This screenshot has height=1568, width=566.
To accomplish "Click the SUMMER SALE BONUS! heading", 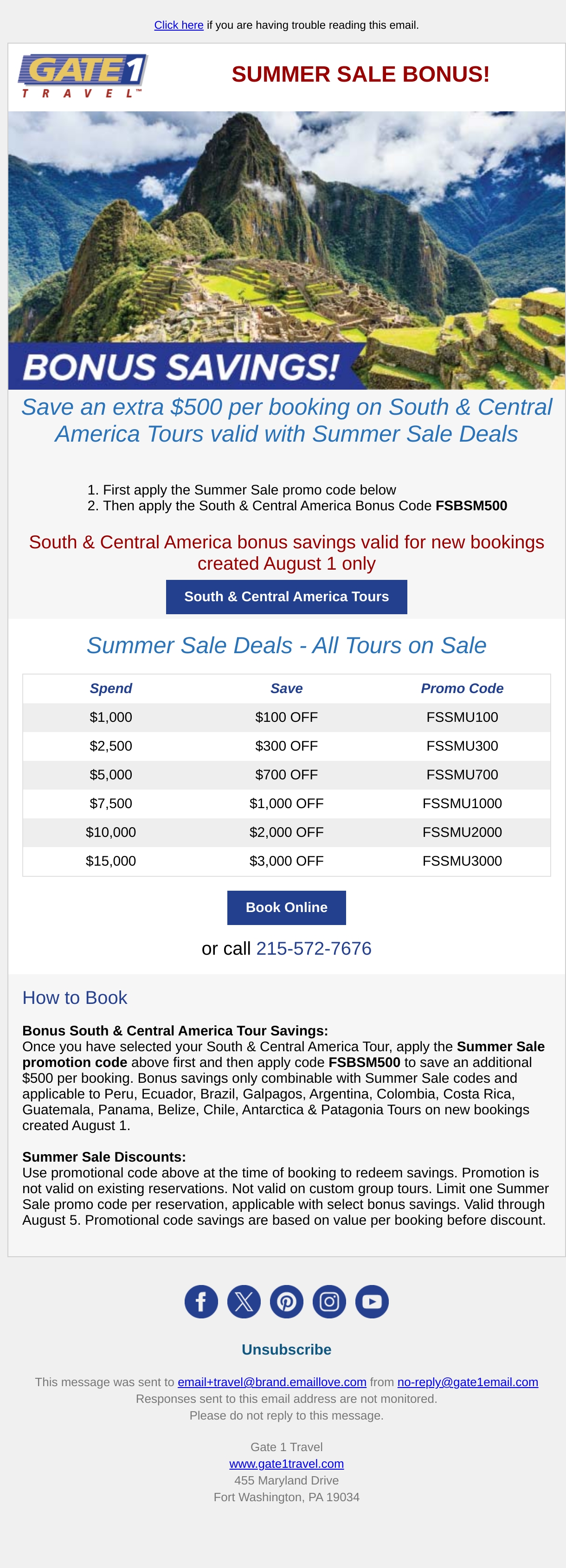I will click(x=360, y=74).
